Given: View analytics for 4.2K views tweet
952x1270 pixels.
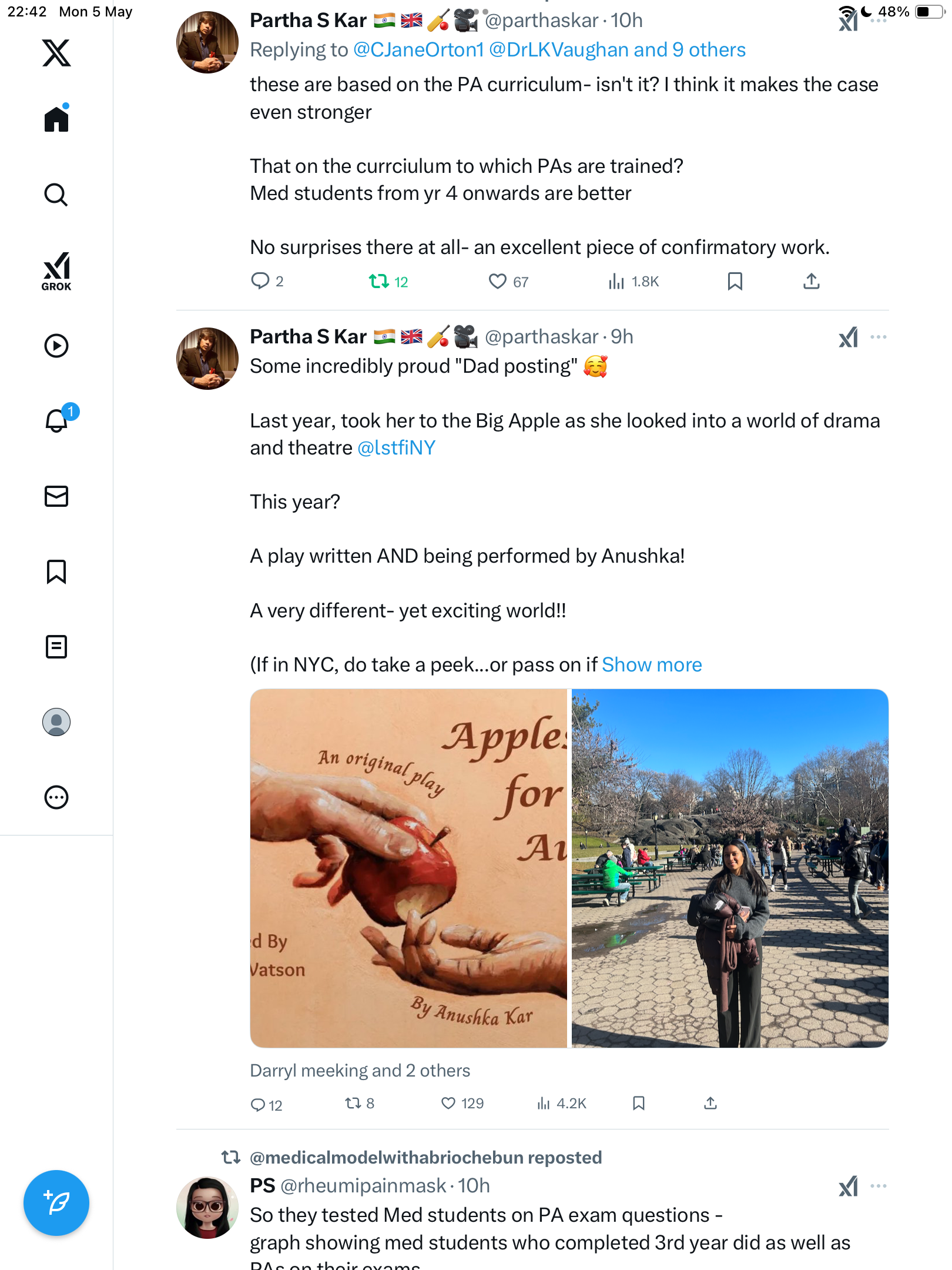Looking at the screenshot, I should point(561,1104).
